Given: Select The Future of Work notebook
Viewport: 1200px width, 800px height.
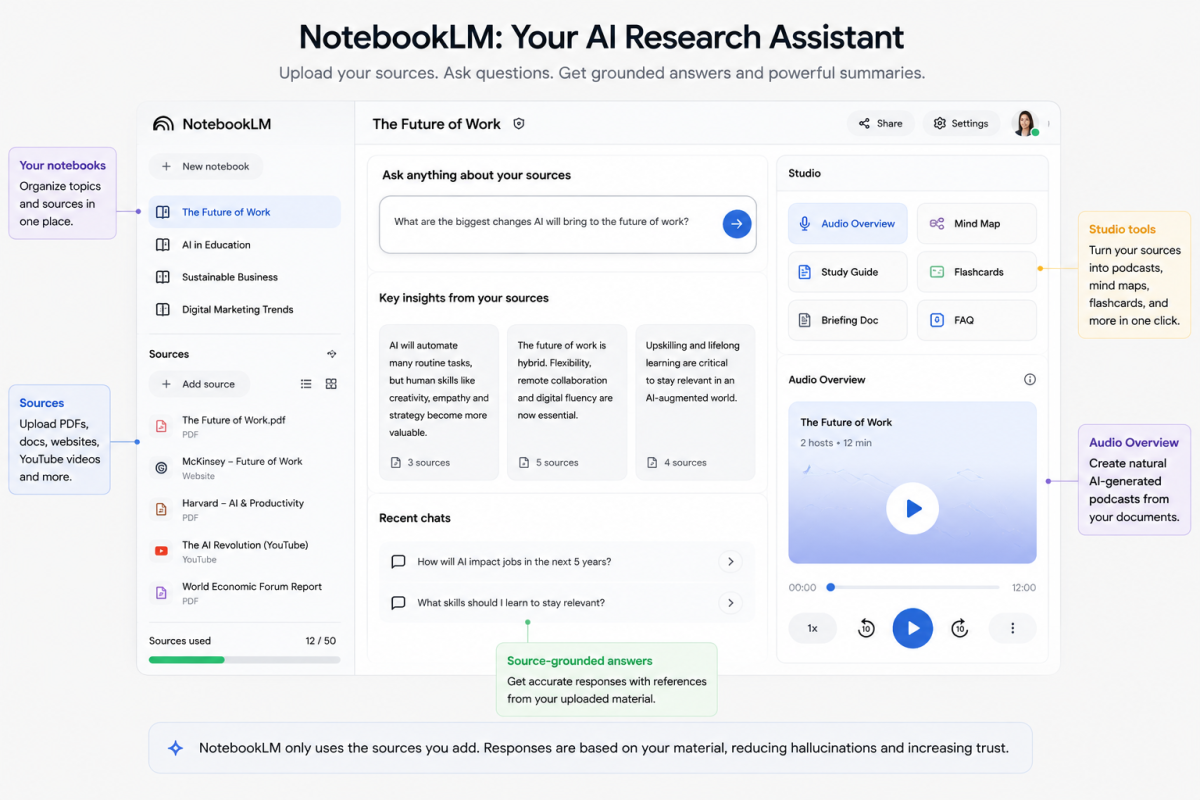Looking at the screenshot, I should pos(244,212).
